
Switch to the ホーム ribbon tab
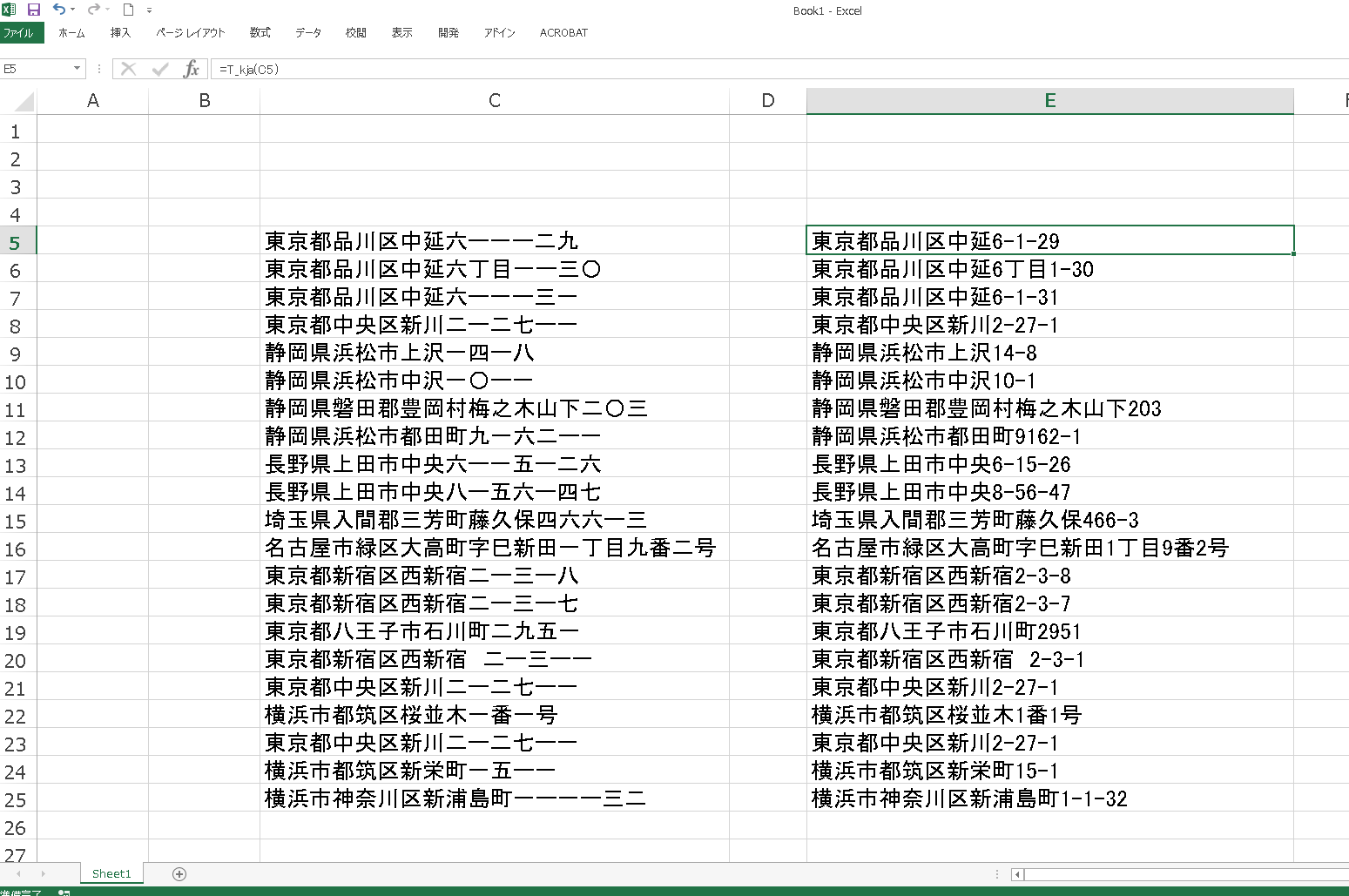71,33
